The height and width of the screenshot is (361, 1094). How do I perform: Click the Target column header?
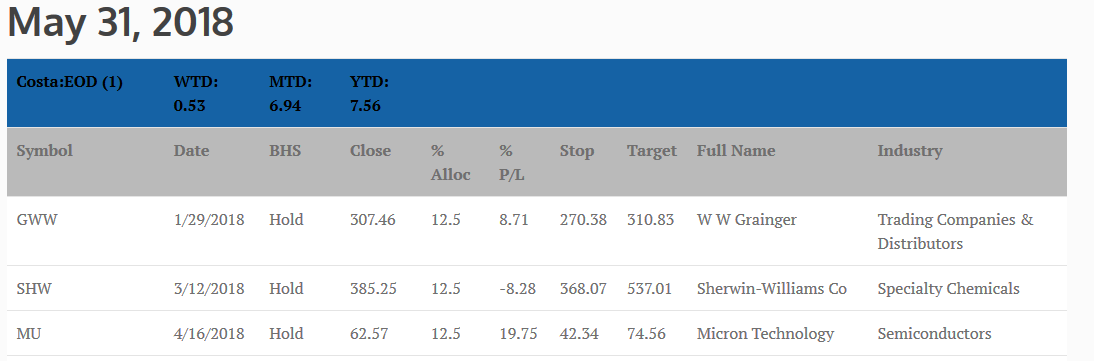652,151
